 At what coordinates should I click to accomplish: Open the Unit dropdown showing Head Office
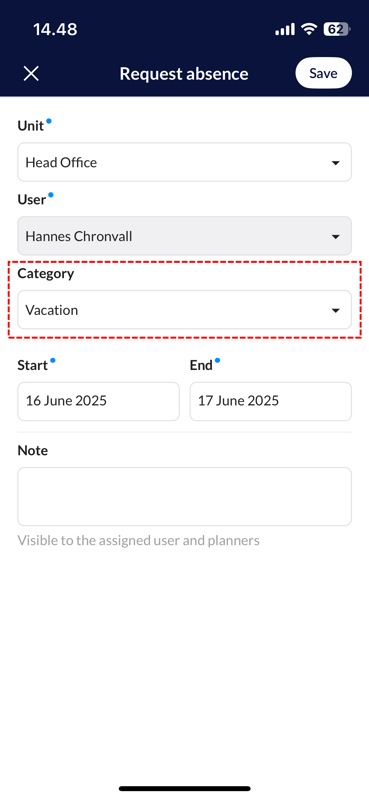tap(184, 162)
